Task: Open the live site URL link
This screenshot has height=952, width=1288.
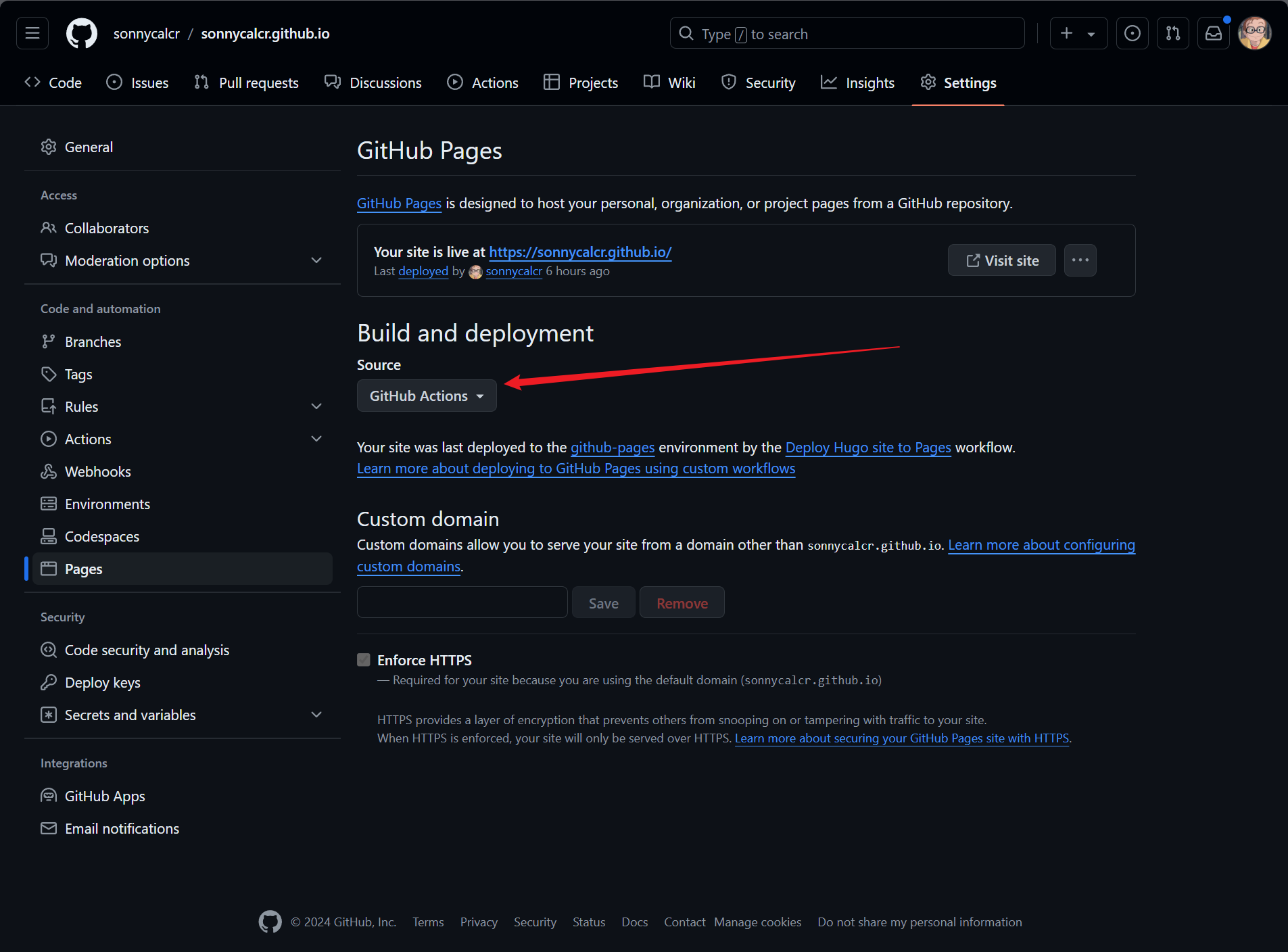Action: tap(580, 252)
